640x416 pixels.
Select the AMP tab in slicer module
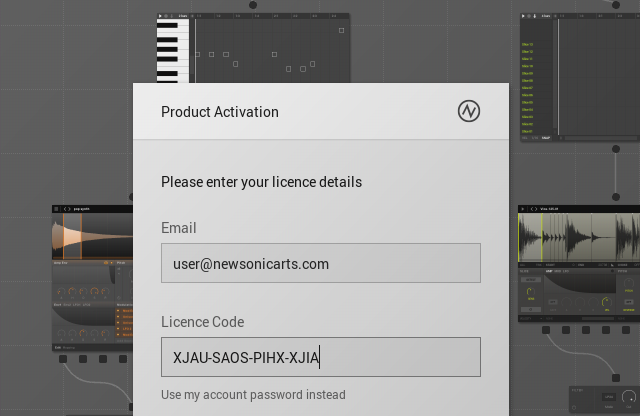(x=549, y=271)
